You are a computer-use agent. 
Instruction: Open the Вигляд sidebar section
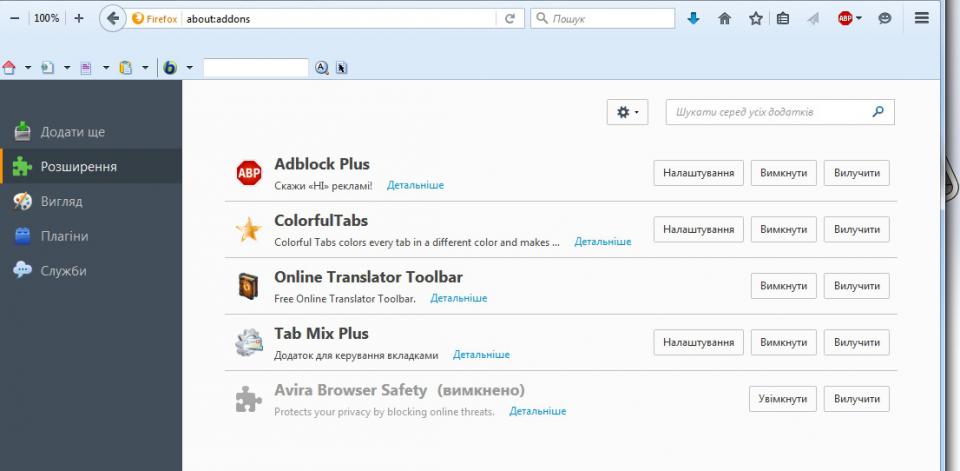coord(61,201)
